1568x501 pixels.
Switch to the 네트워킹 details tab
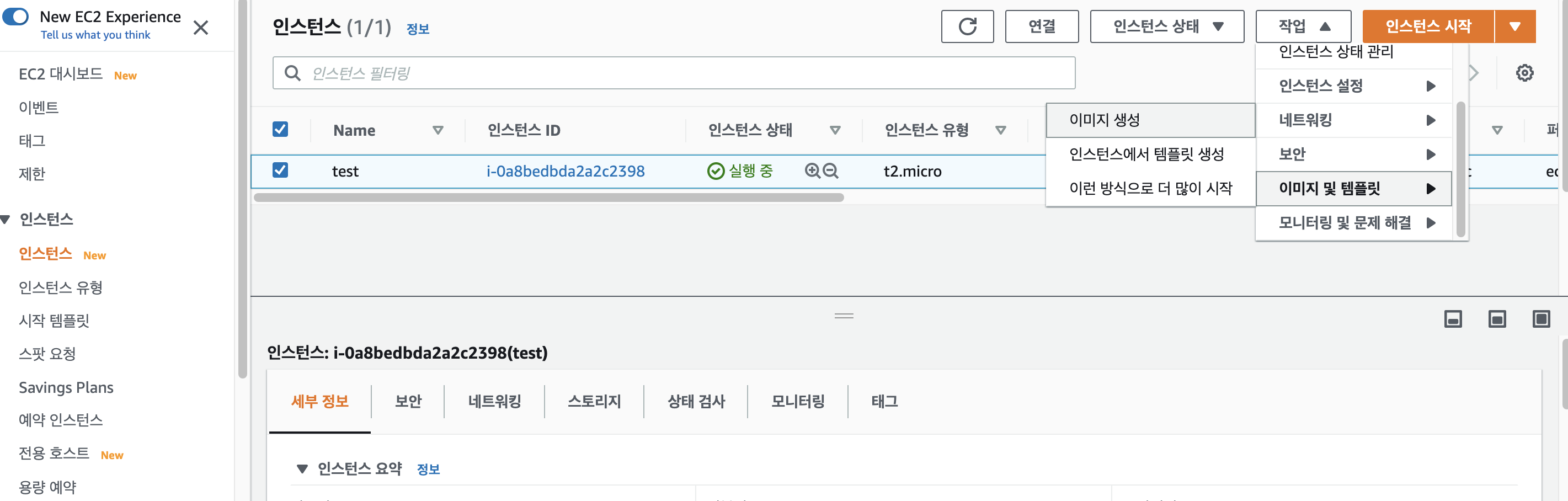[494, 401]
